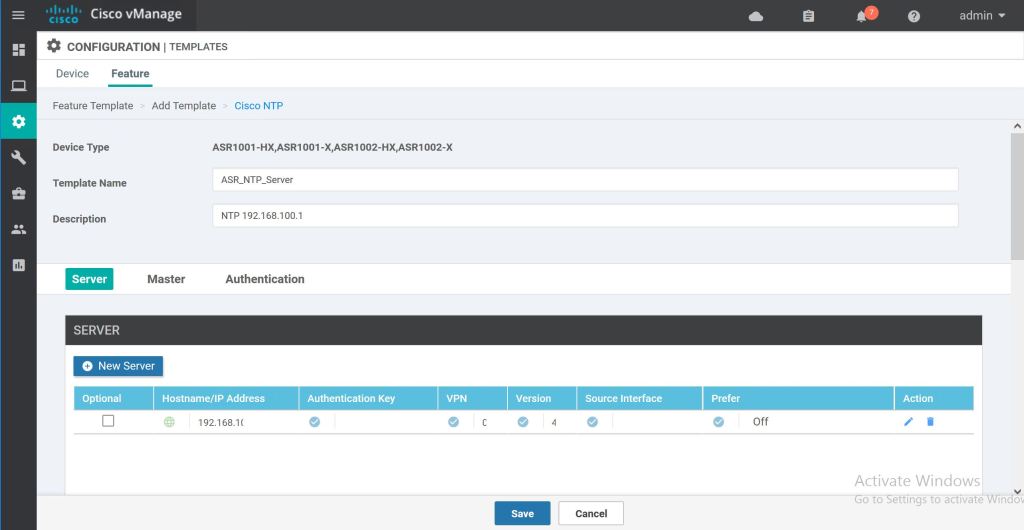Open the Maintenance briefcase sidebar icon

[x=18, y=194]
